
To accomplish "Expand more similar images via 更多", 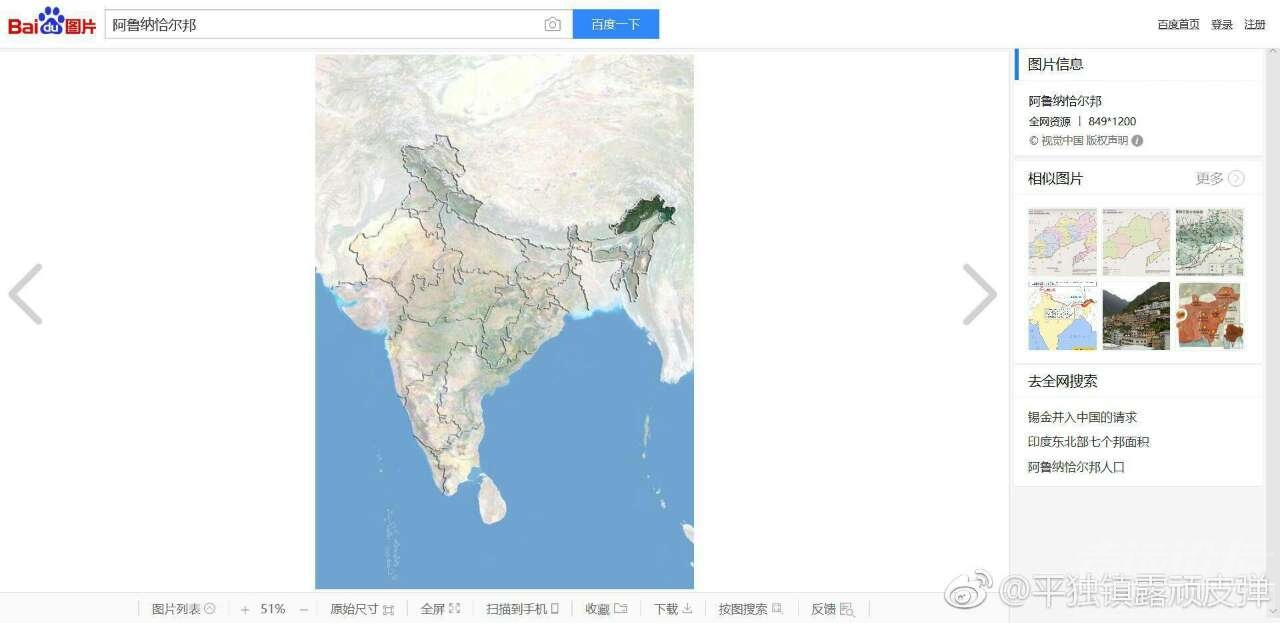I will click(x=1219, y=179).
